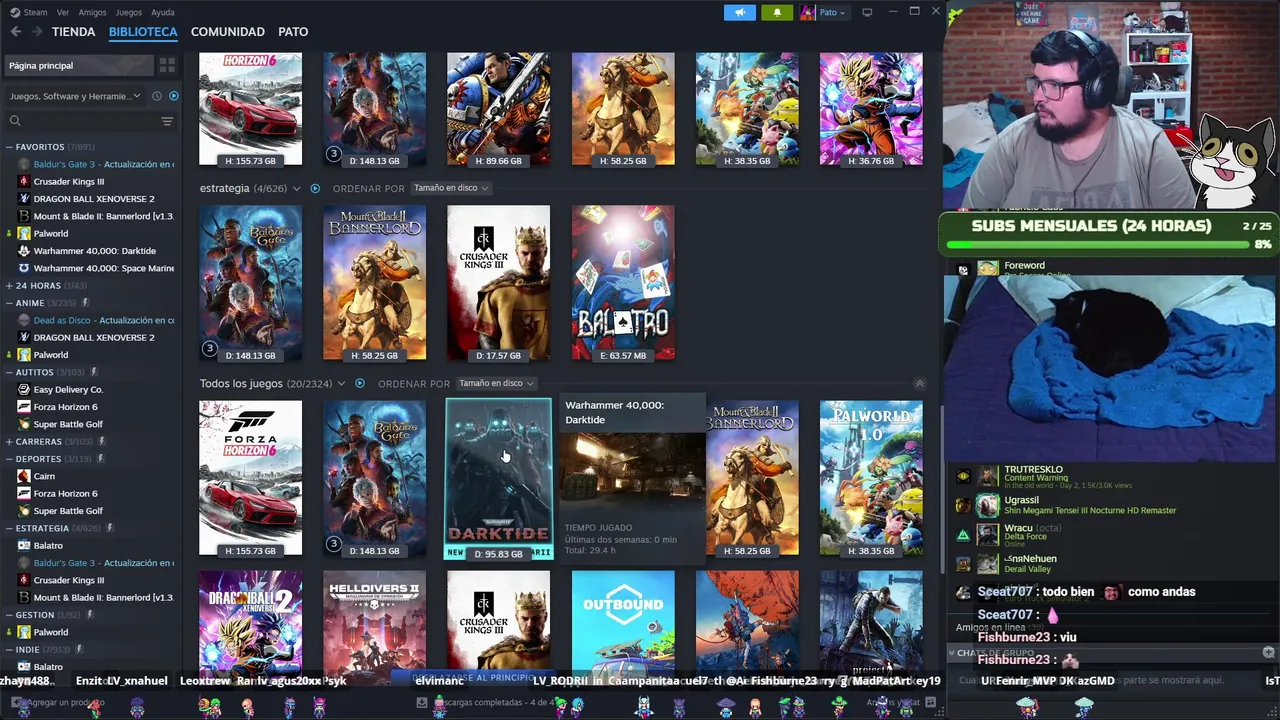
Task: Open the Juegos, Software y Herramientas dropdown
Action: [75, 96]
